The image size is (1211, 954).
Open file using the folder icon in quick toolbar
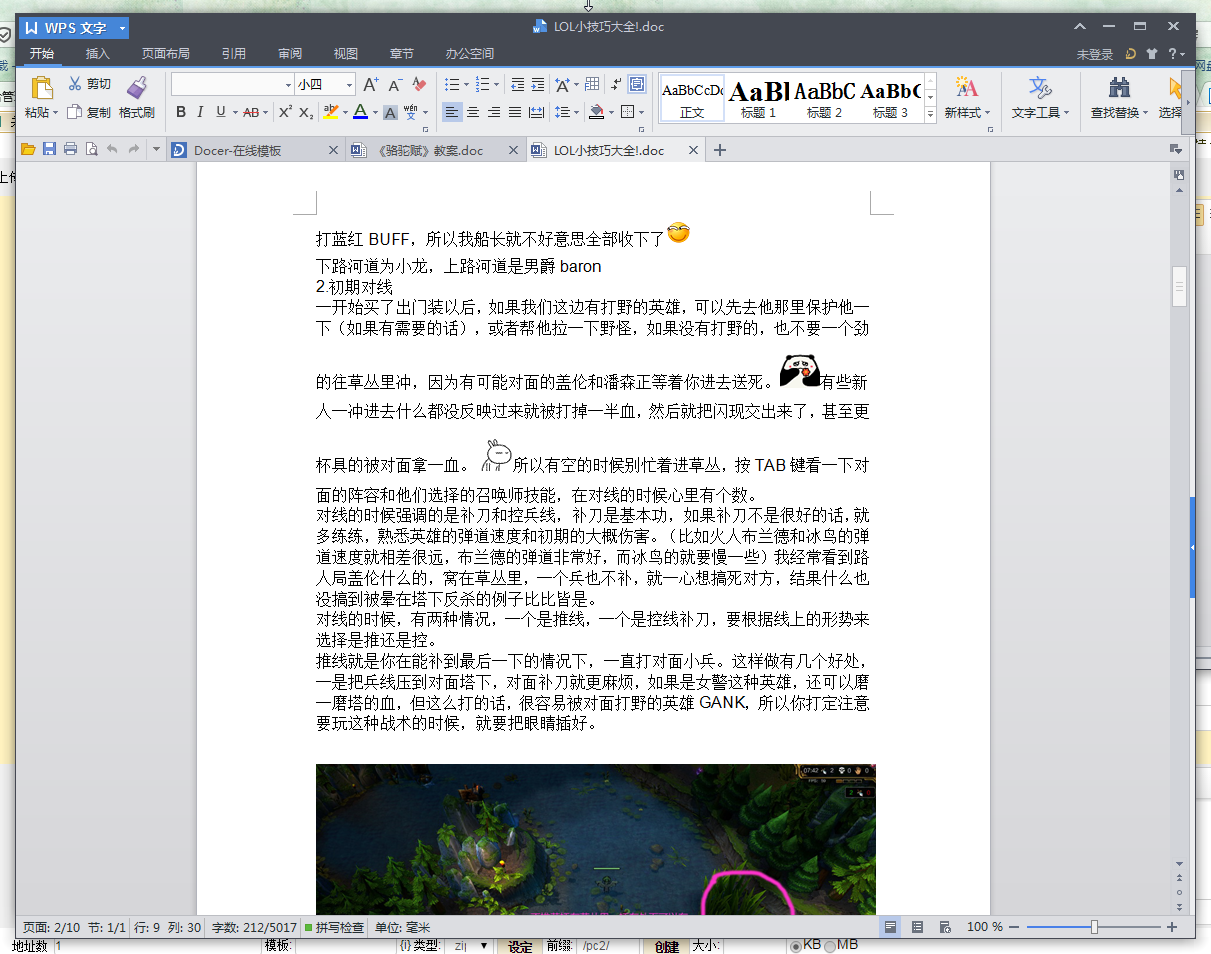click(28, 150)
